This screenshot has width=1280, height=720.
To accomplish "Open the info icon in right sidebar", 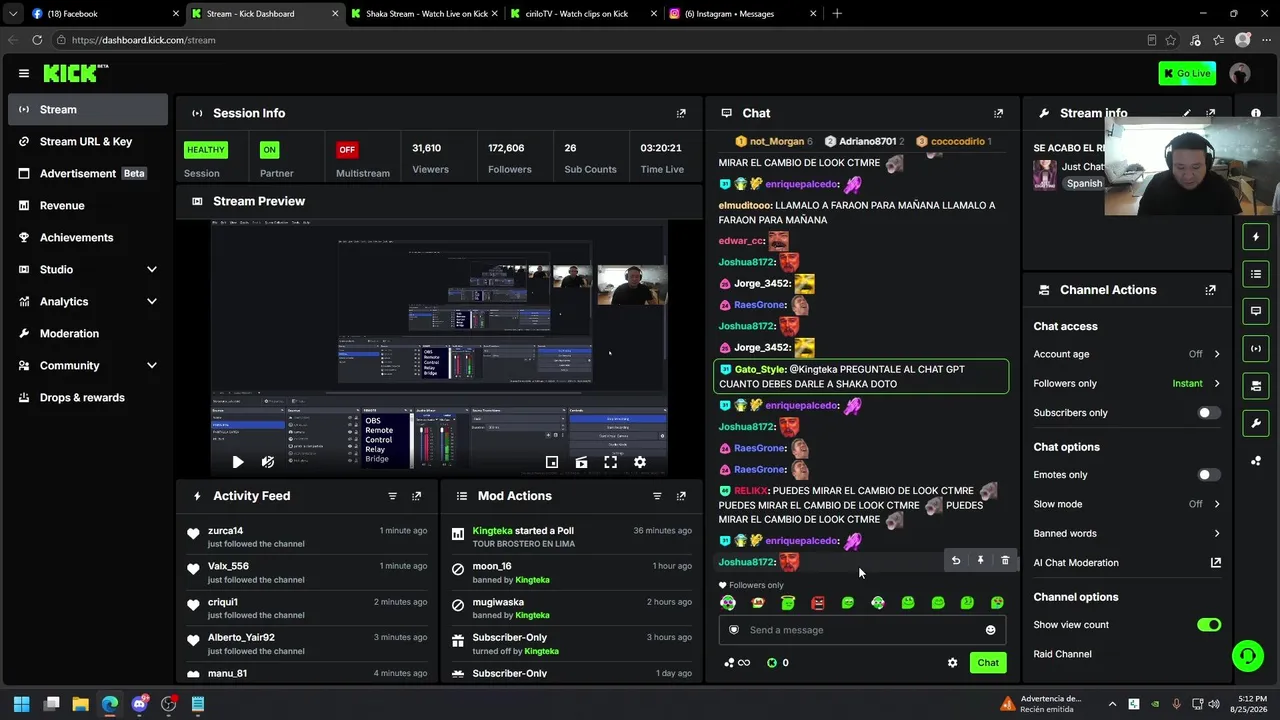I will tap(1256, 113).
